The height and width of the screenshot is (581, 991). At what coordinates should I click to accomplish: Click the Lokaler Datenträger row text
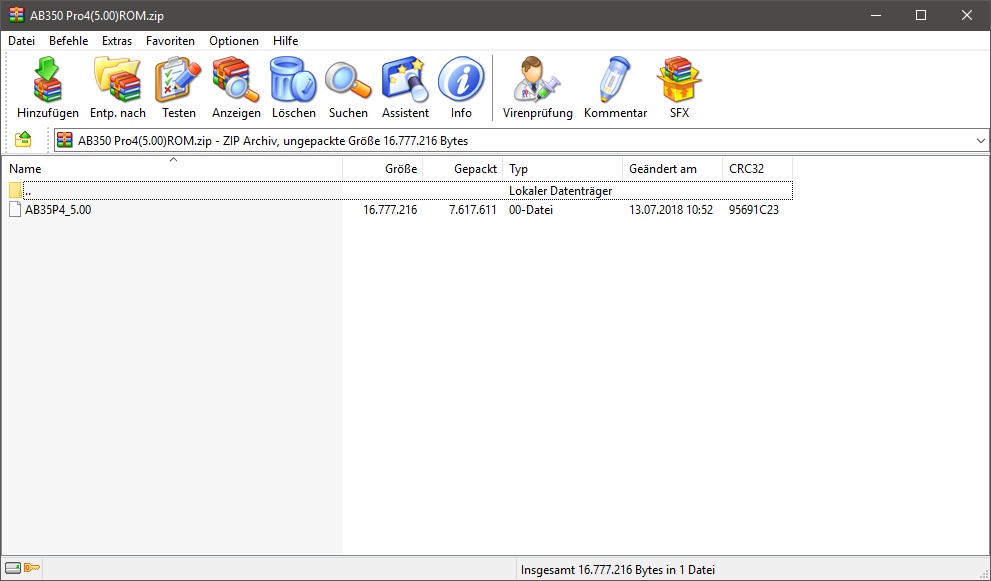561,190
